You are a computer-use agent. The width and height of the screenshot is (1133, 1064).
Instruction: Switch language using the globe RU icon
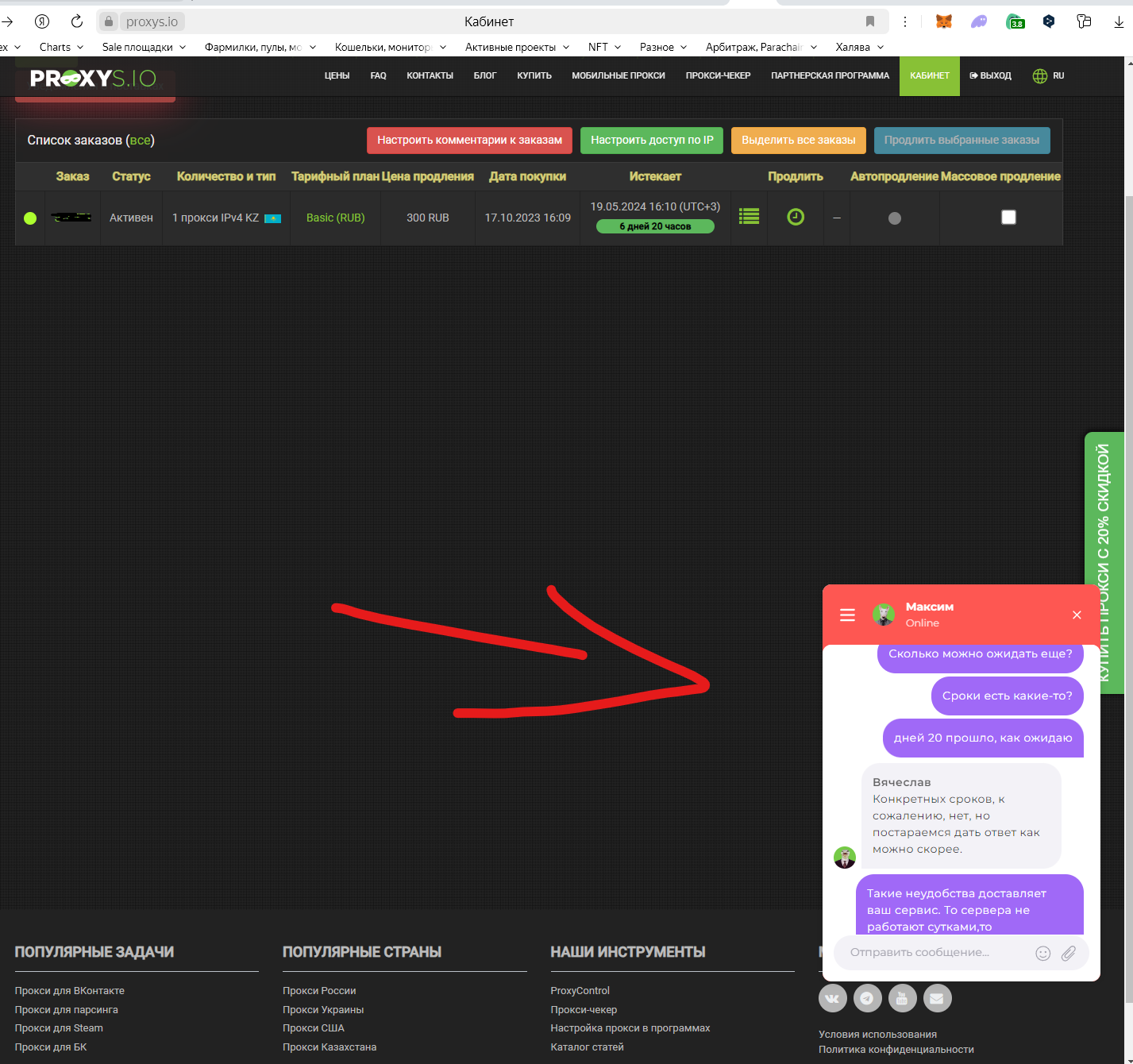(x=1048, y=76)
